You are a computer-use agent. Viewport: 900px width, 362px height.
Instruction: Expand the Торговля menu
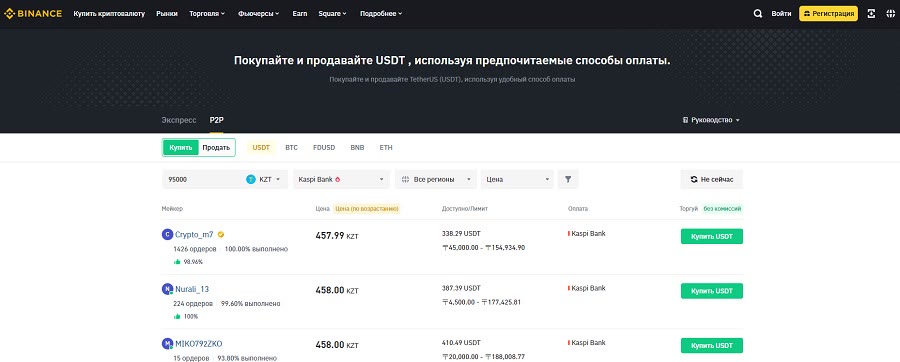207,13
